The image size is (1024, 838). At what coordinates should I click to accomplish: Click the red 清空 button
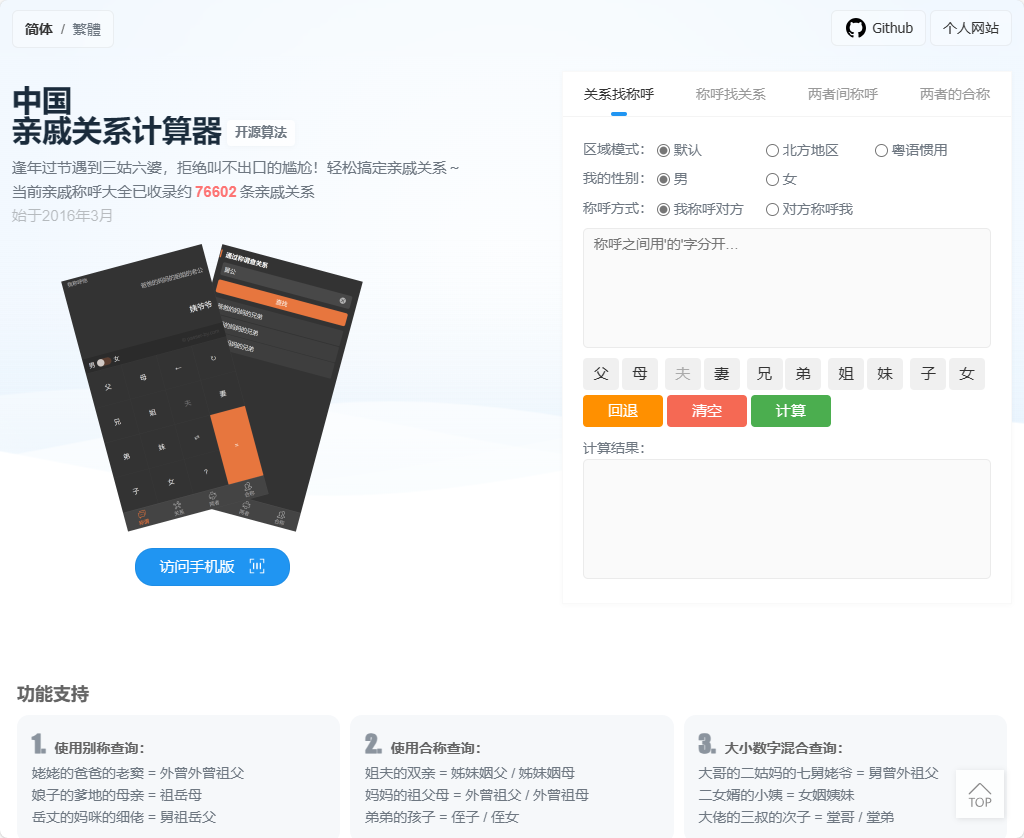[707, 411]
